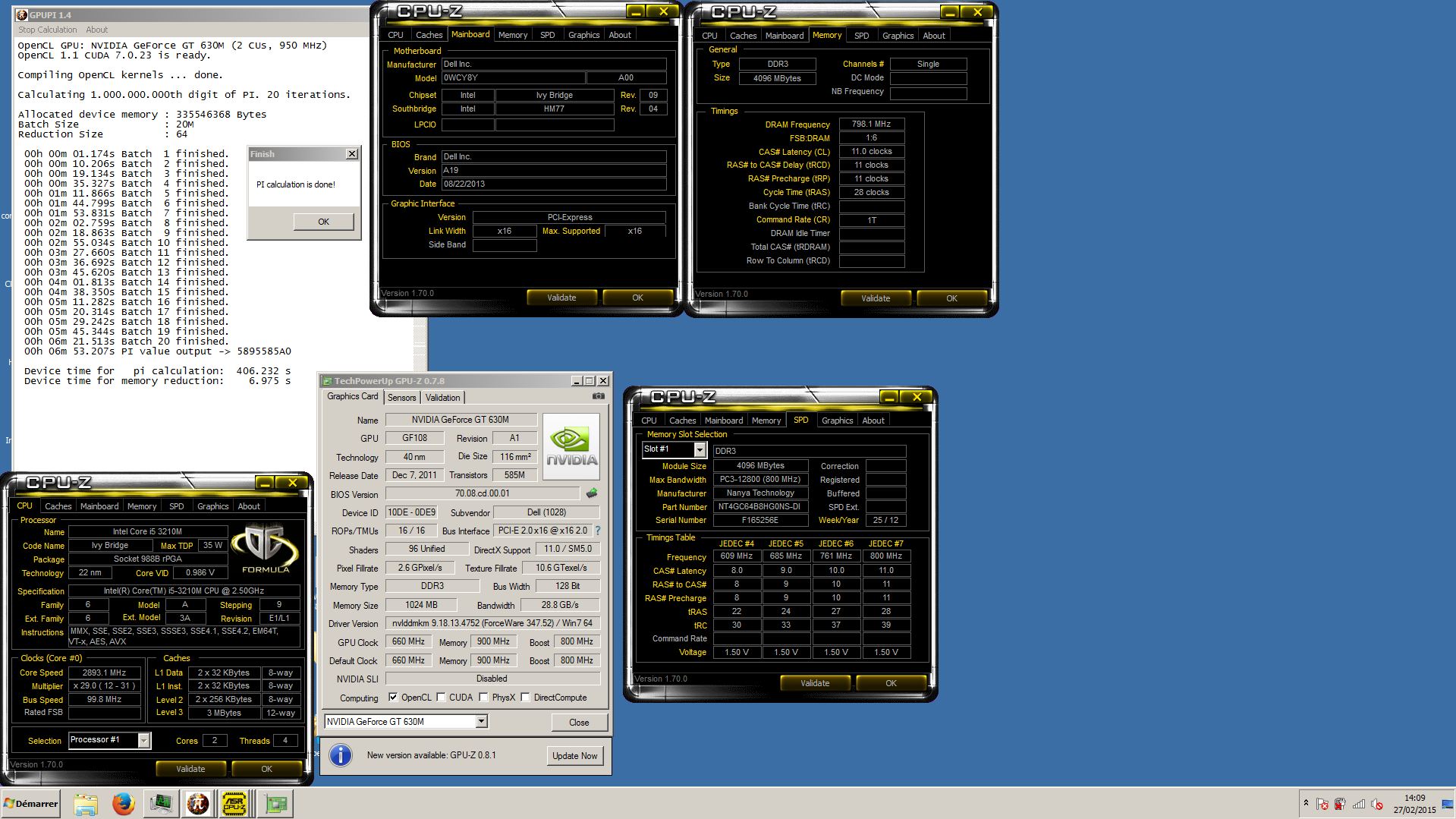This screenshot has height=819, width=1456.
Task: Click the Intel Core i5 3210M name field
Action: click(148, 531)
